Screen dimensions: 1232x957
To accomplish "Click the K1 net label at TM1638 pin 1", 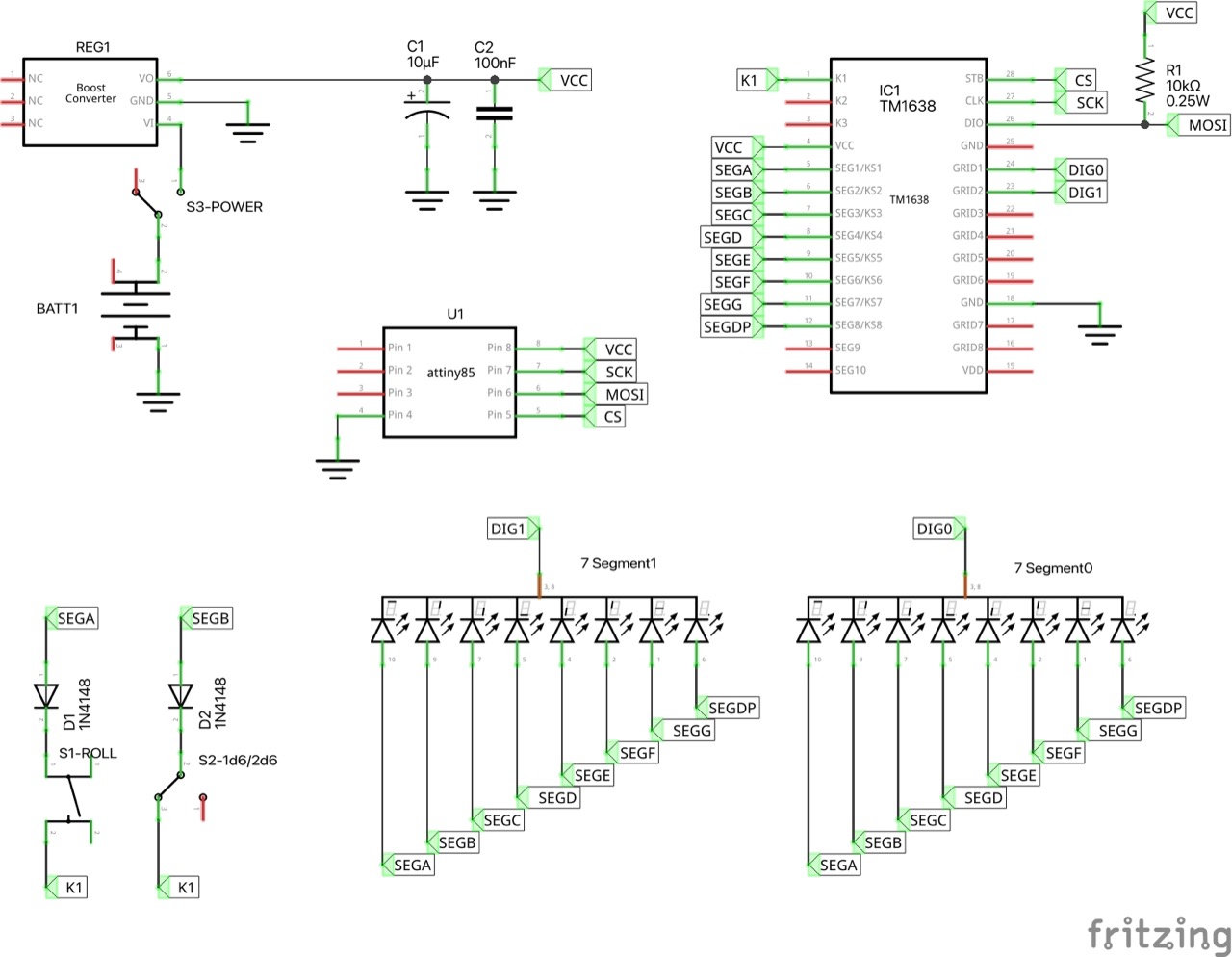I will [757, 80].
